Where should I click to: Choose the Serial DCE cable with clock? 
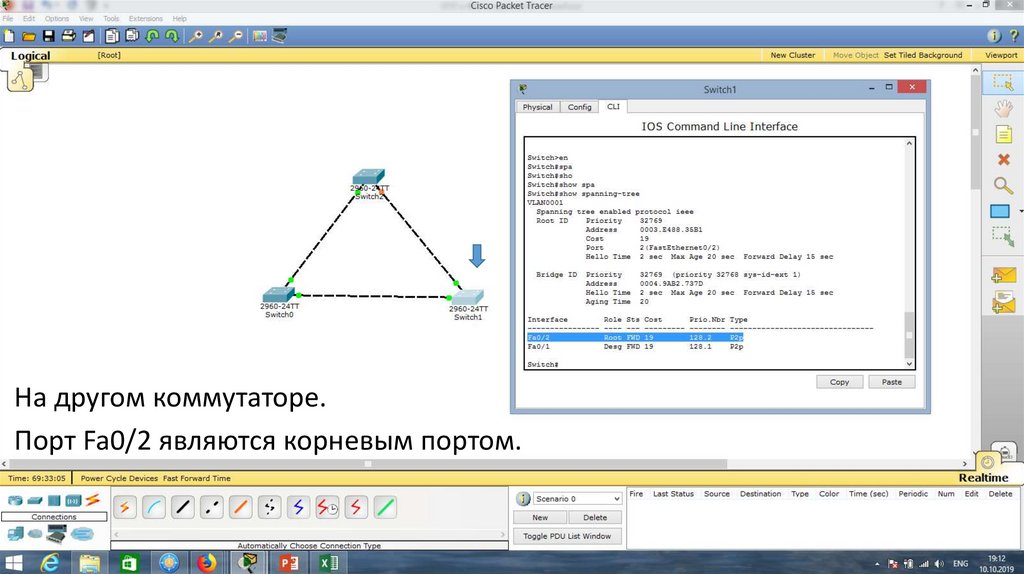327,507
